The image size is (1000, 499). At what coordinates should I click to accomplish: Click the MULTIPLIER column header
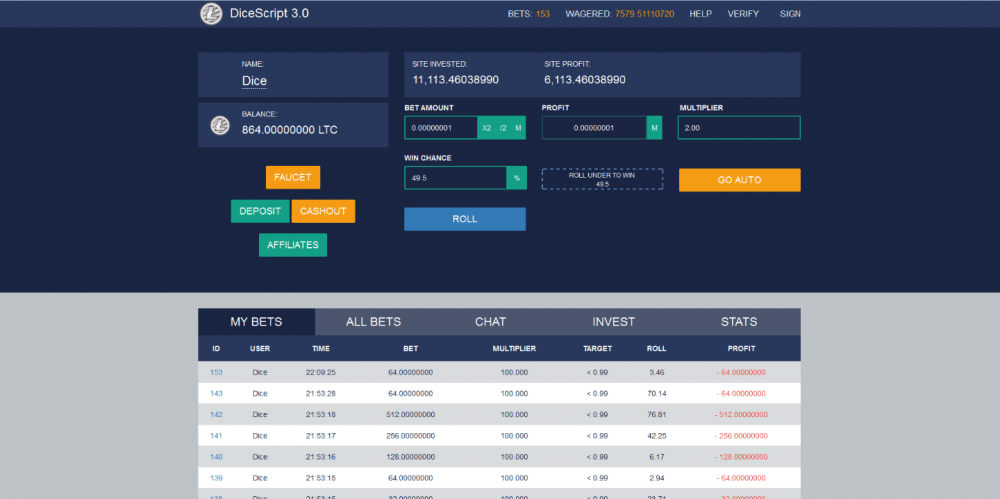[514, 348]
